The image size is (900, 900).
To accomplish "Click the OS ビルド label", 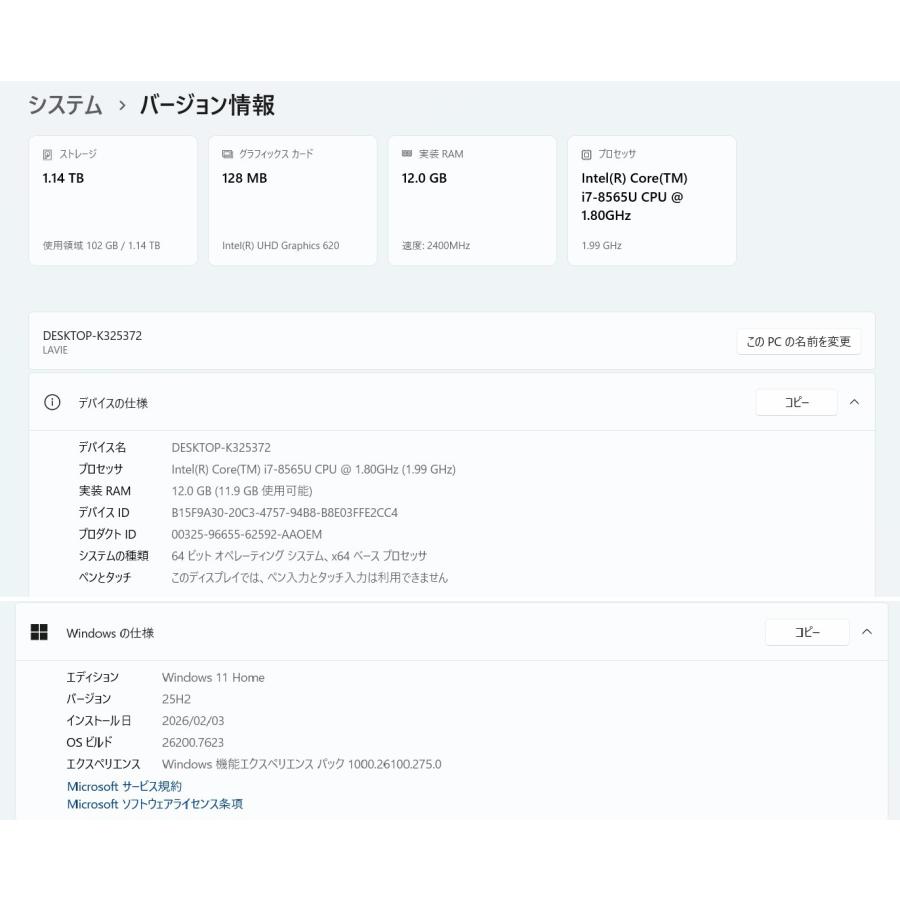I will click(90, 743).
